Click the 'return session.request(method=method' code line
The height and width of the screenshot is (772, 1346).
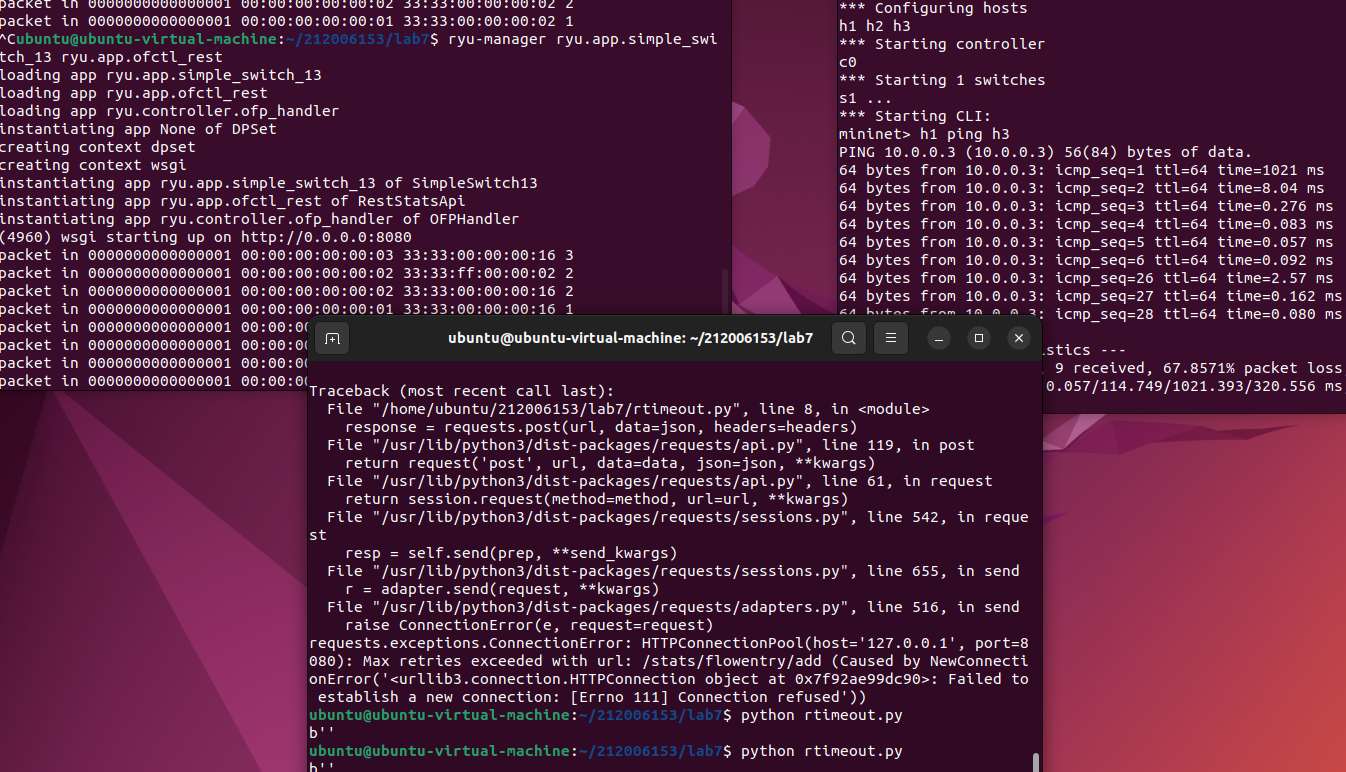coord(596,499)
